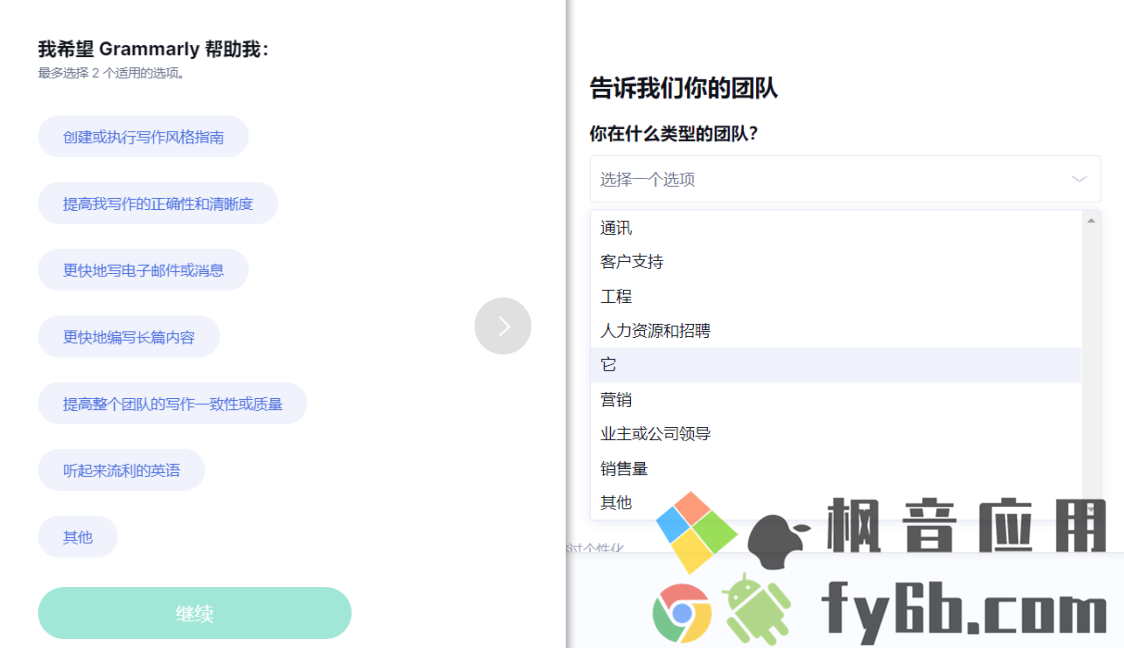Viewport: 1124px width, 648px height.
Task: Click the dropdown list scrollbar up arrow
Action: (1091, 221)
